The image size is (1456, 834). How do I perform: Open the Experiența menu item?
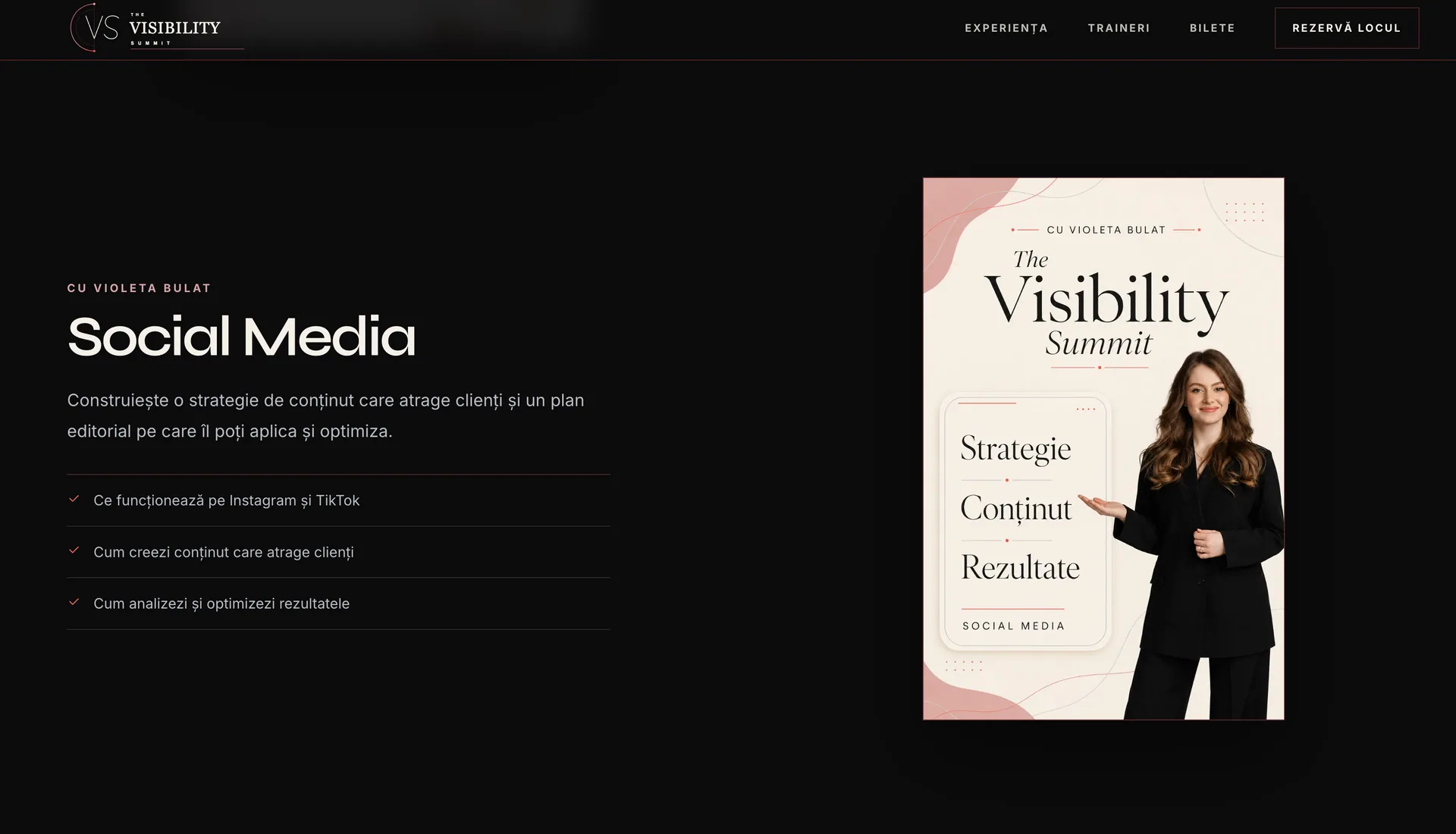(1006, 28)
